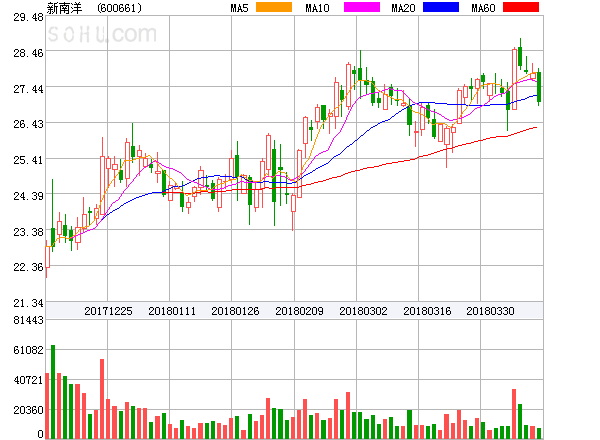Click the blue MA20 legend swatch
Image resolution: width=600 pixels, height=440 pixels.
441,7
